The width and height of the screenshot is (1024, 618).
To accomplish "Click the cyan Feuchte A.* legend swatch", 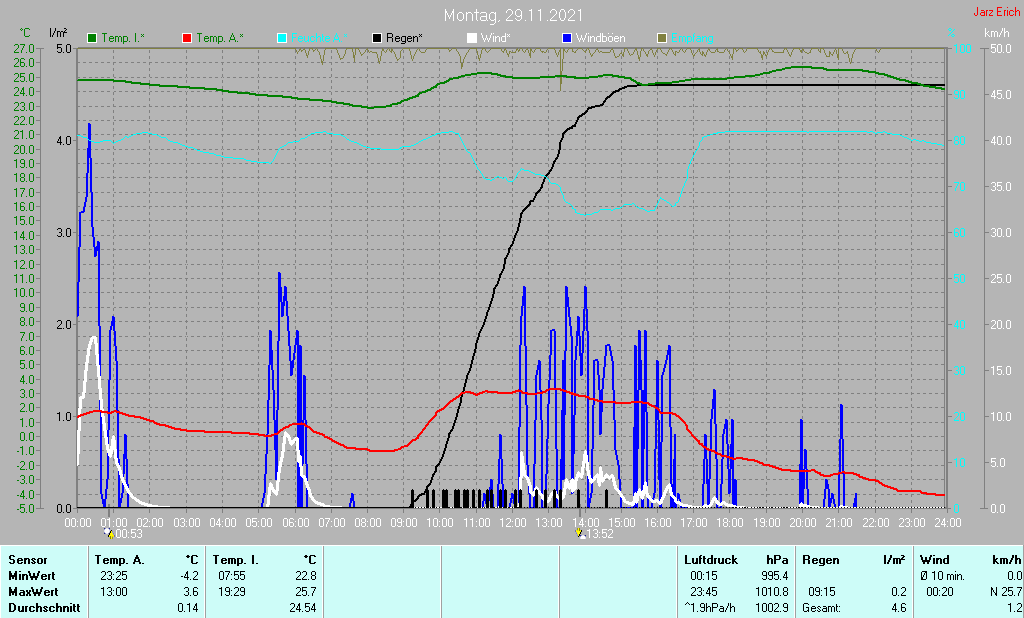I will (x=282, y=38).
